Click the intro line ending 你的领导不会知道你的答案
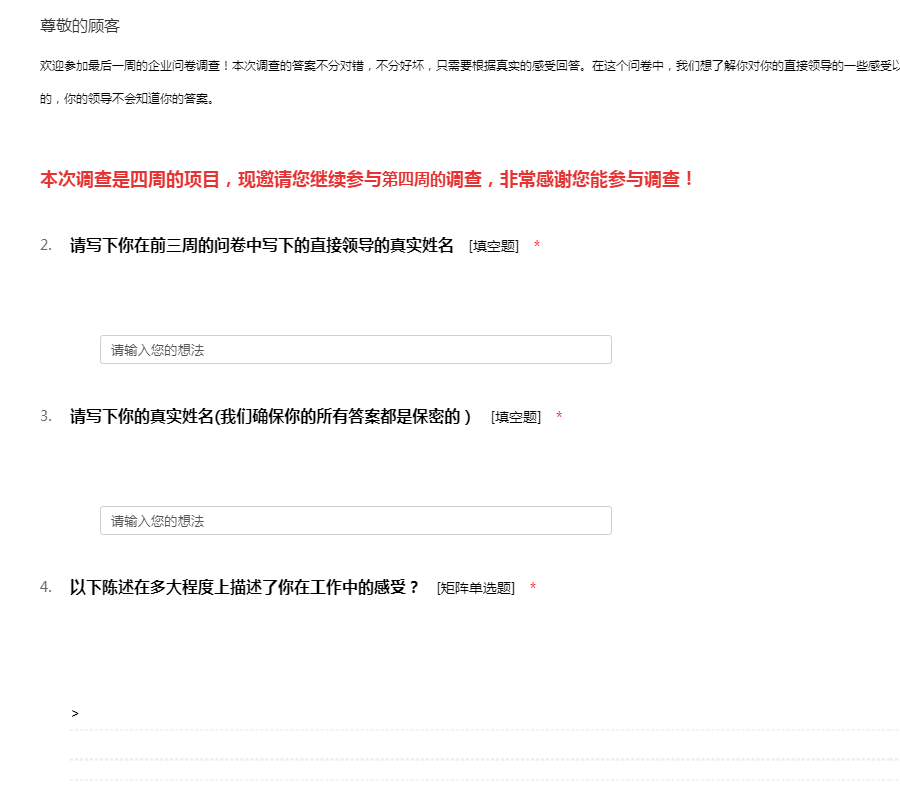The width and height of the screenshot is (900, 800). pos(126,100)
